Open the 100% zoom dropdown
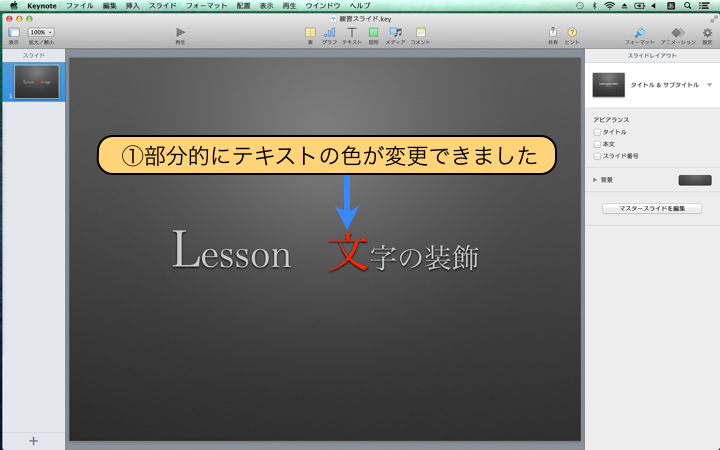 [x=41, y=32]
